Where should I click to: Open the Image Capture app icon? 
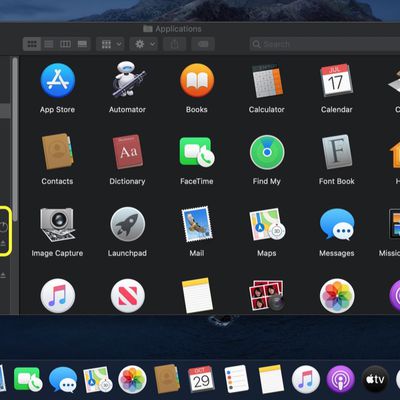[57, 224]
